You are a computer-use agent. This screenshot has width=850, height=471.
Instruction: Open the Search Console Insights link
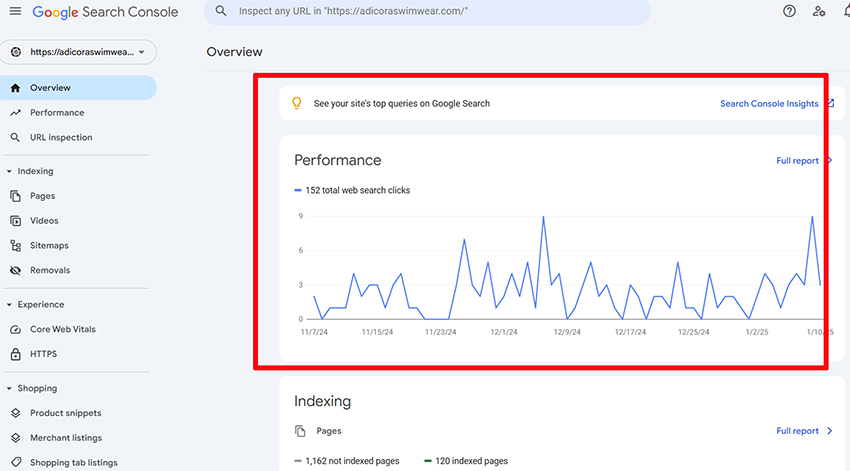(769, 104)
